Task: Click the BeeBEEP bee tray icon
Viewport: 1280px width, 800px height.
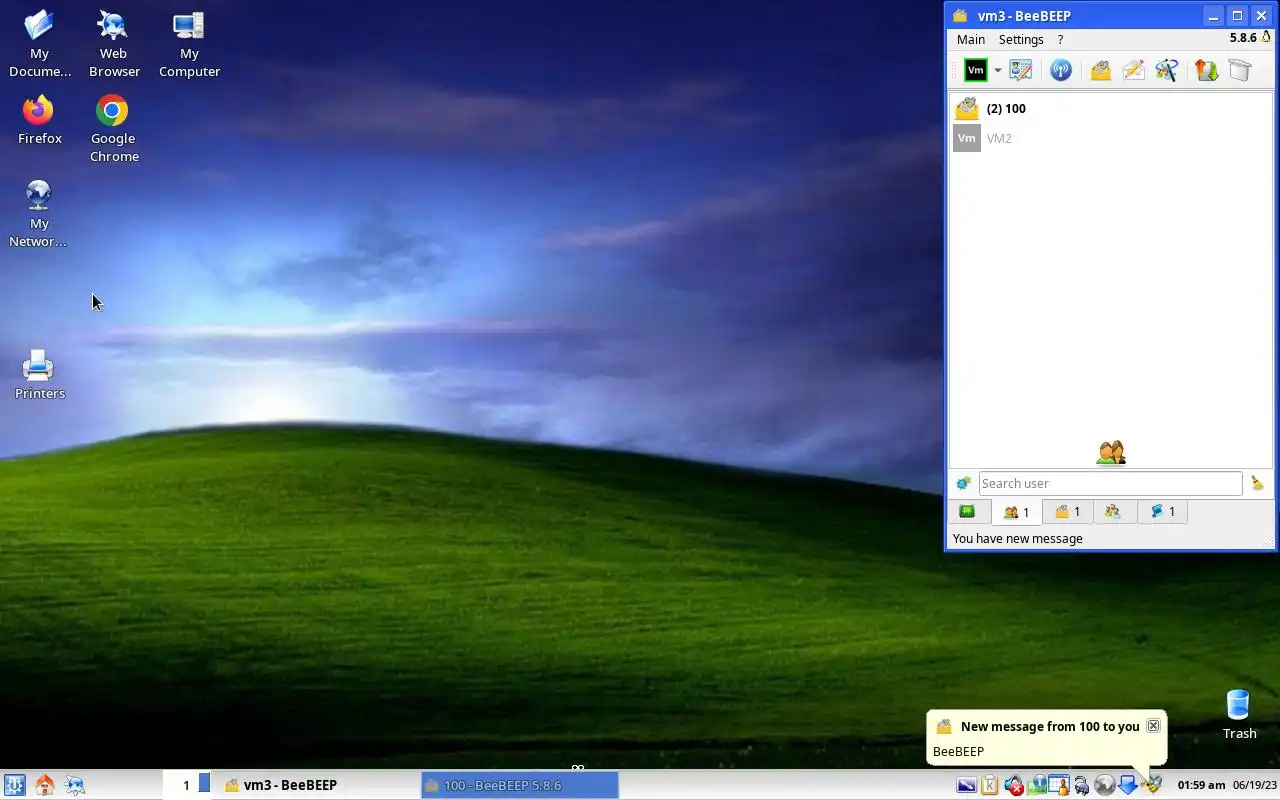Action: [1152, 785]
